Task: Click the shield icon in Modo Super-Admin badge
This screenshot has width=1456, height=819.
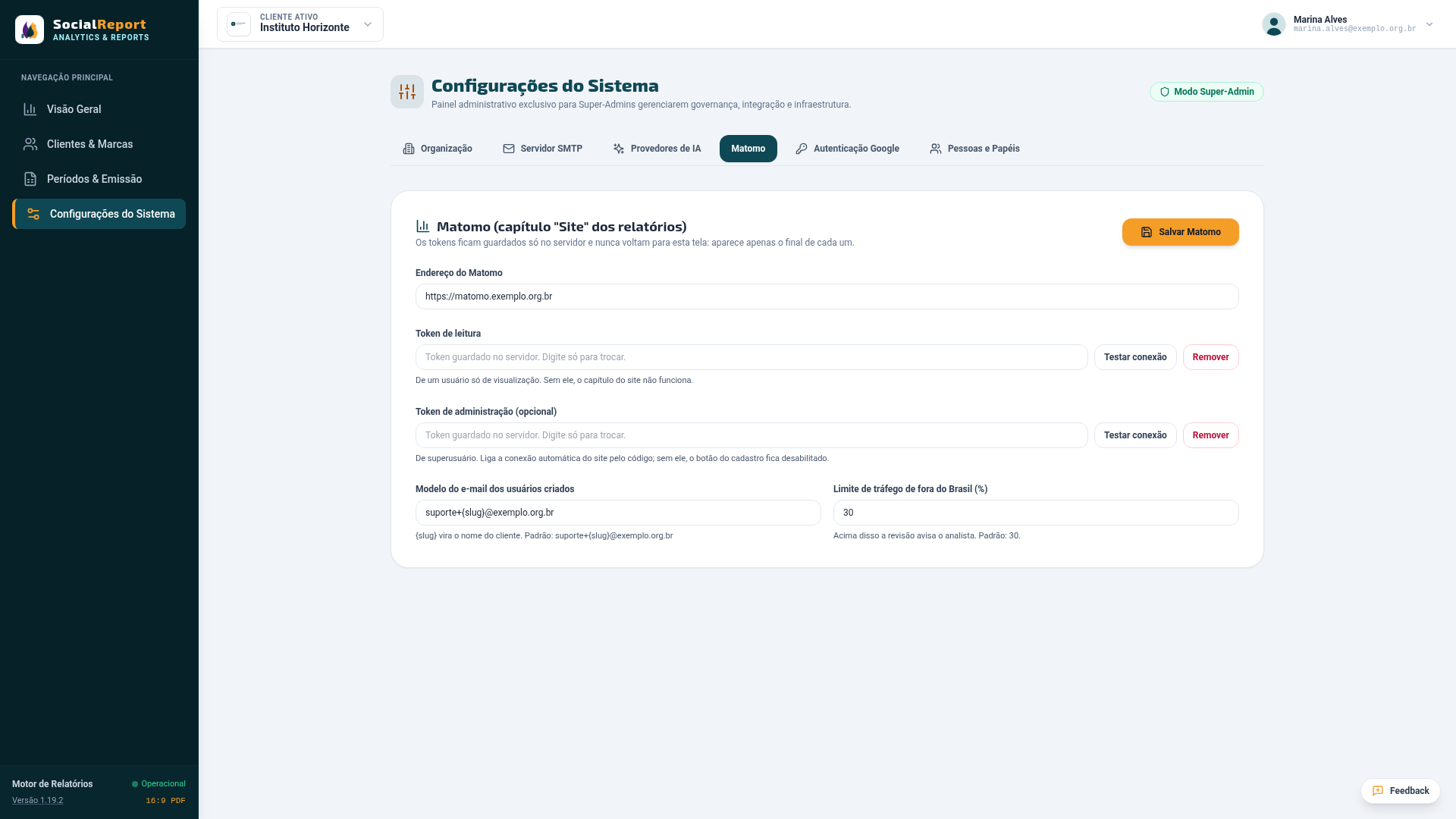Action: [x=1165, y=92]
